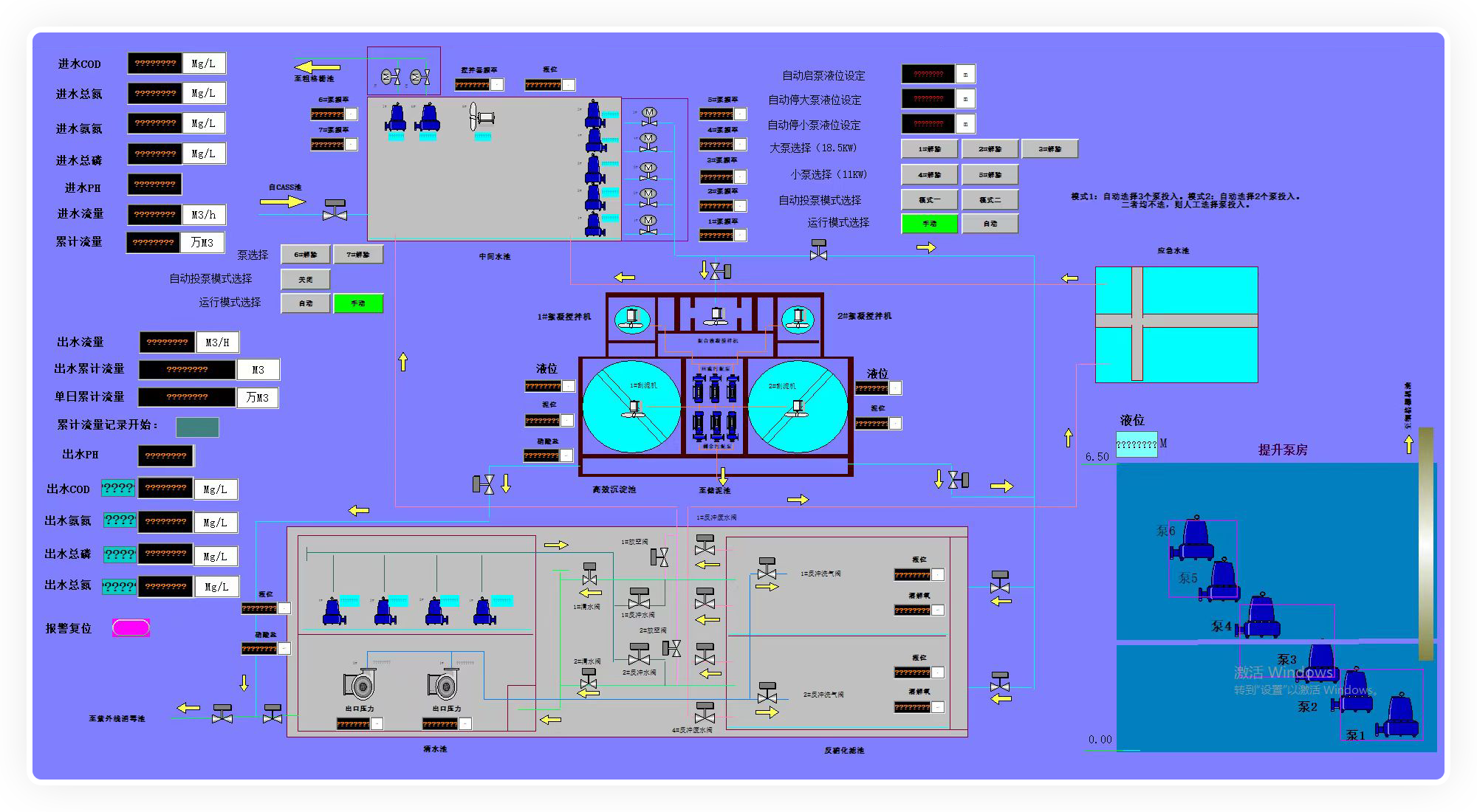
Task: Toggle green 手动 button under 泵选择
Action: click(358, 303)
